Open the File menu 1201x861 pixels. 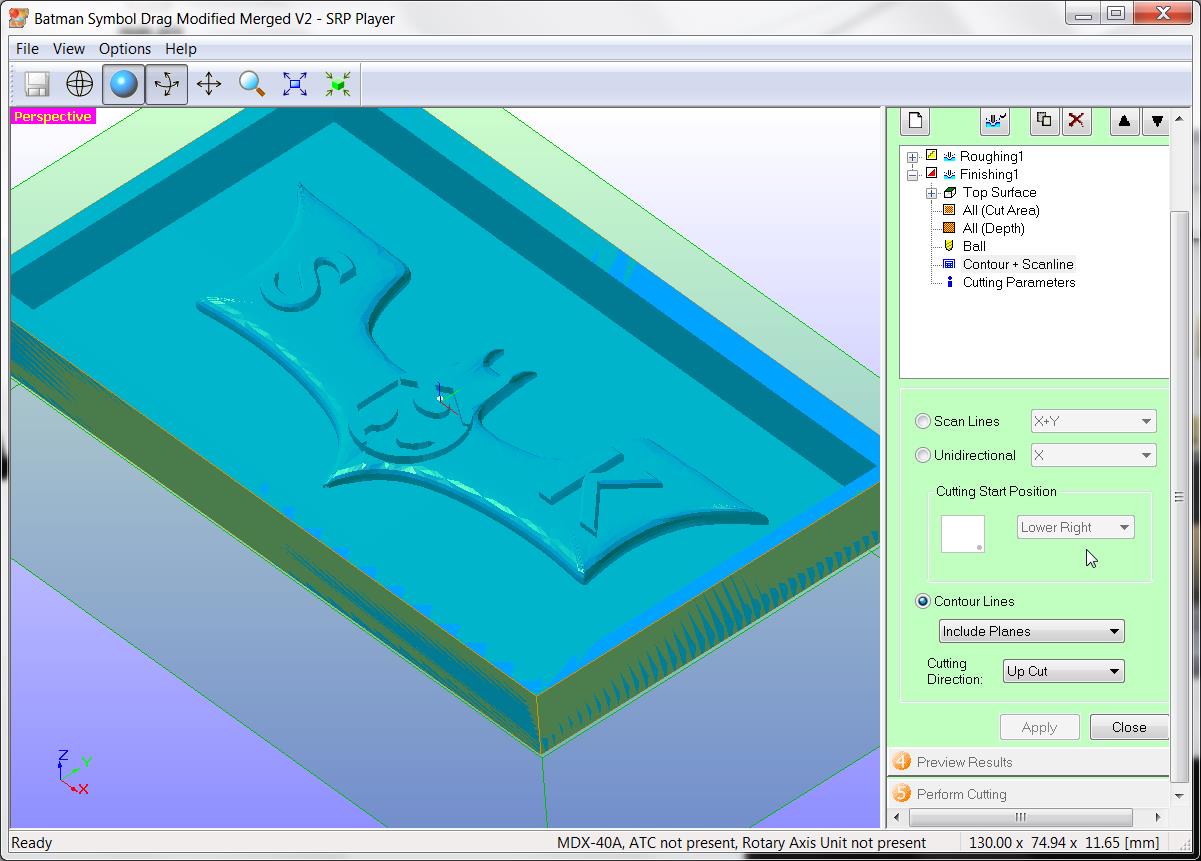27,48
